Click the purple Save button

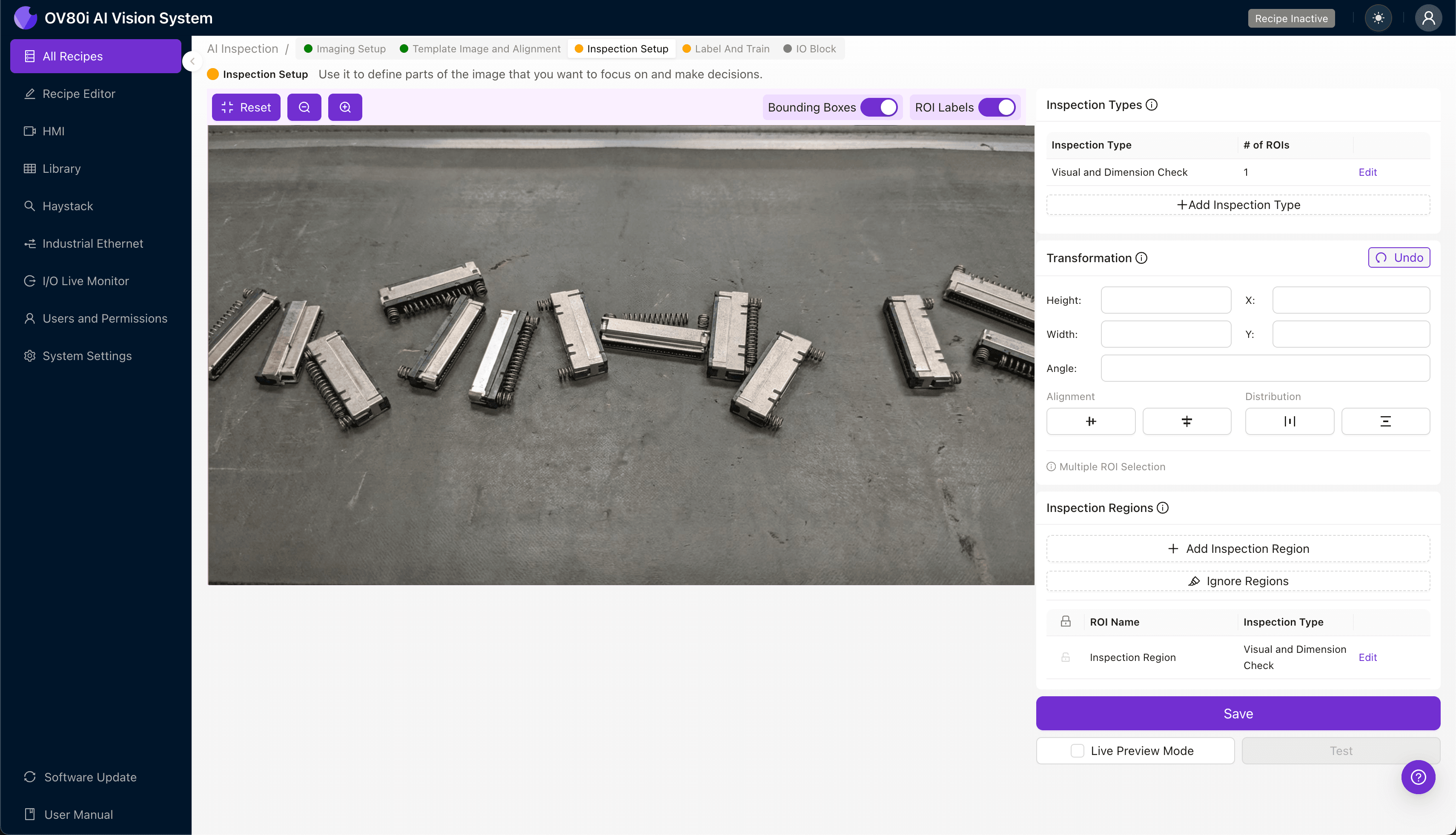coord(1238,713)
